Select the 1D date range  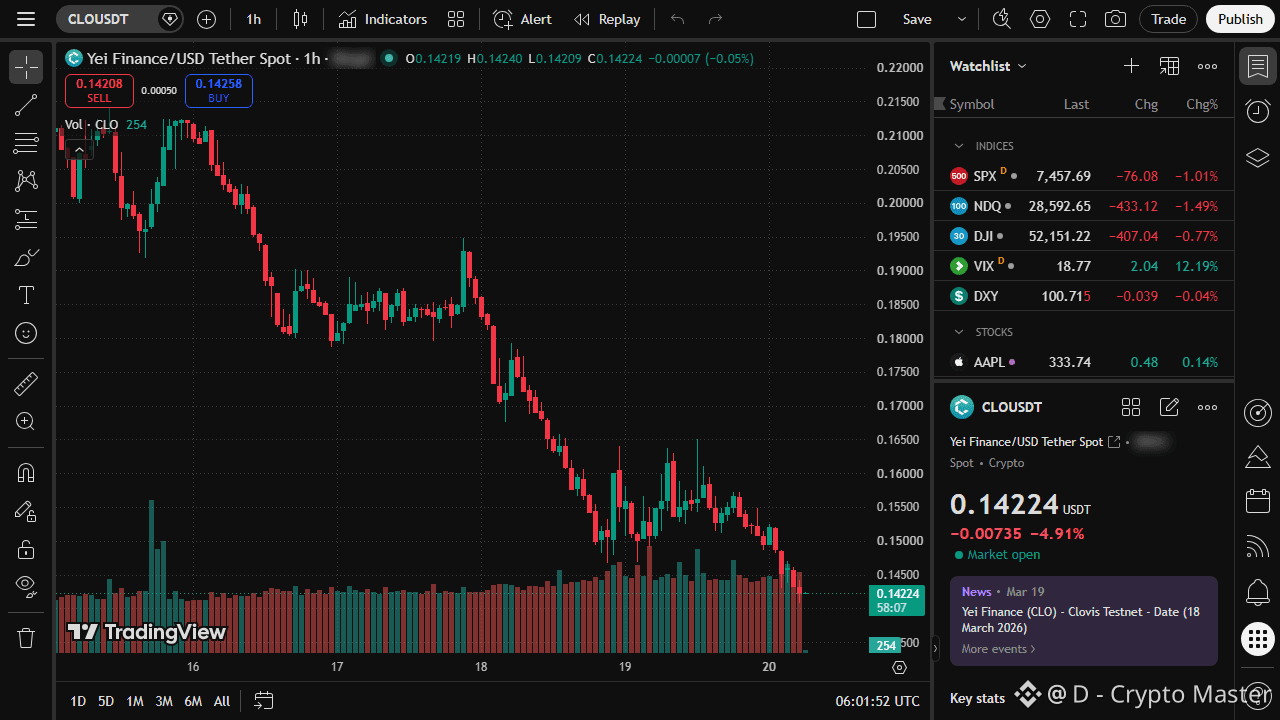78,701
